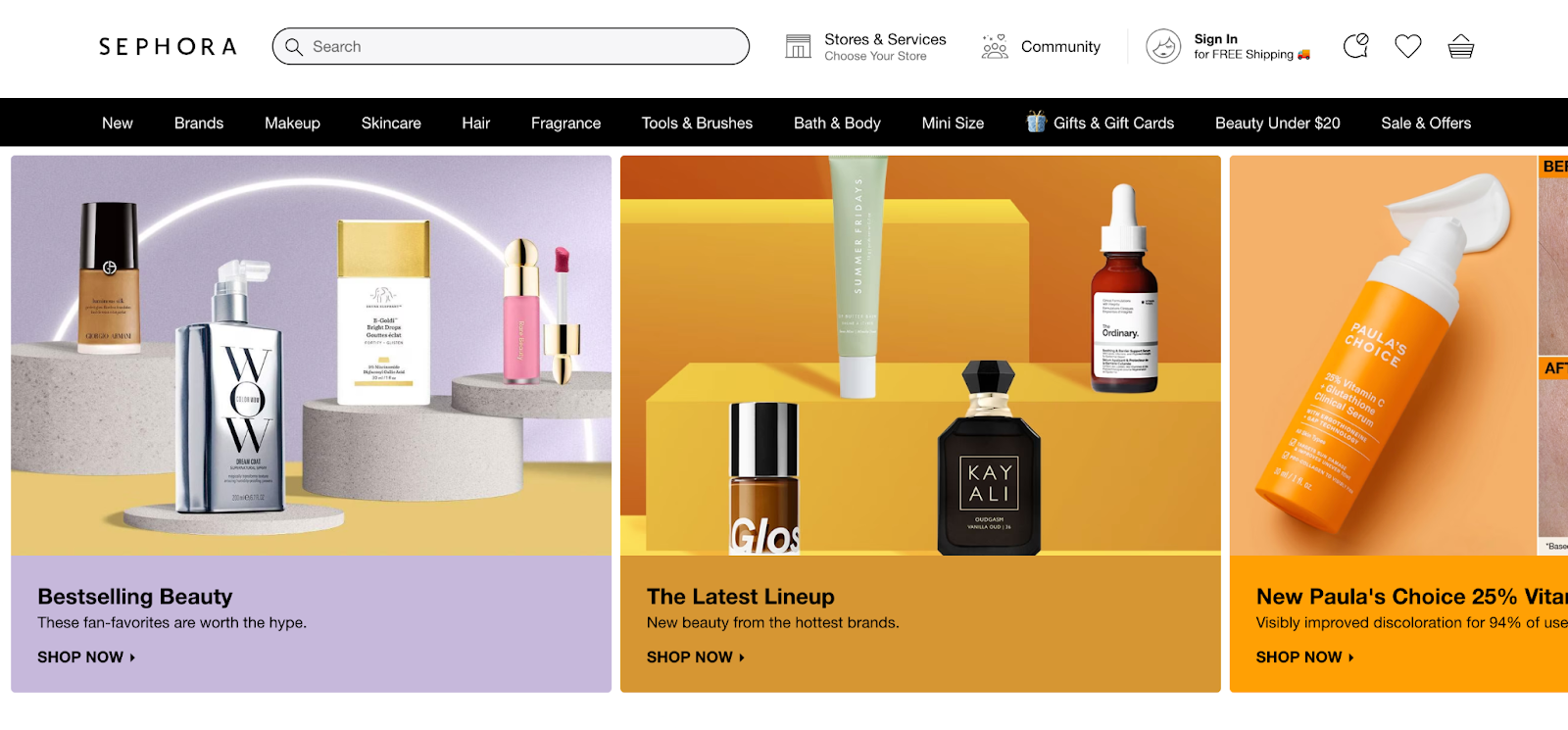Click Shop Now under Paula's Choice
The image size is (1568, 730).
coord(1305,657)
